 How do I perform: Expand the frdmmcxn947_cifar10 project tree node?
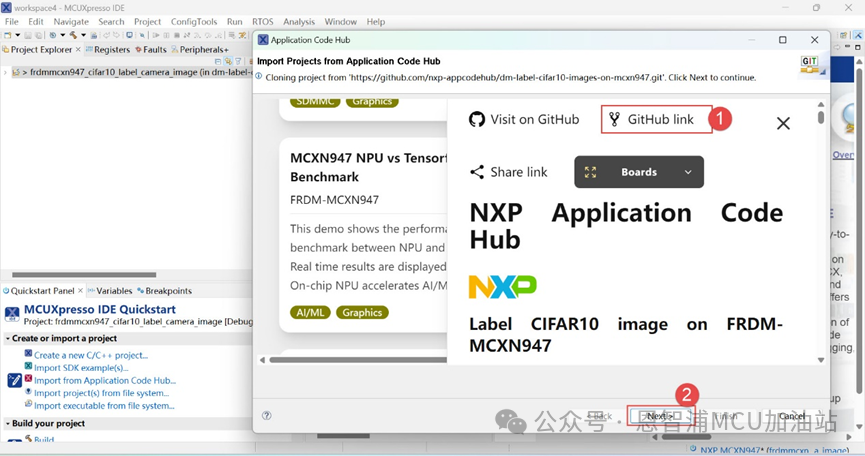tap(5, 72)
